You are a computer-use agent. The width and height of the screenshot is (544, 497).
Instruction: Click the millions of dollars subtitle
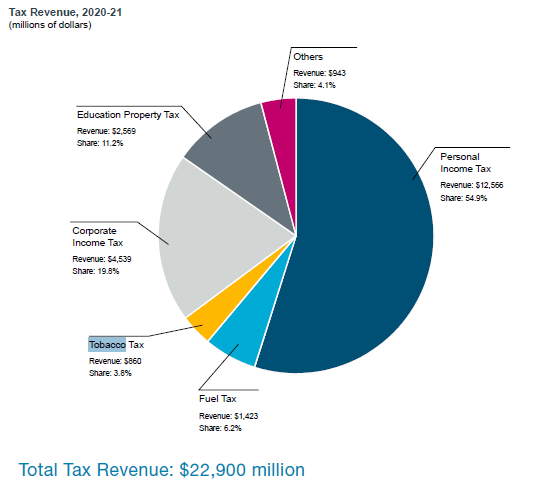point(50,25)
